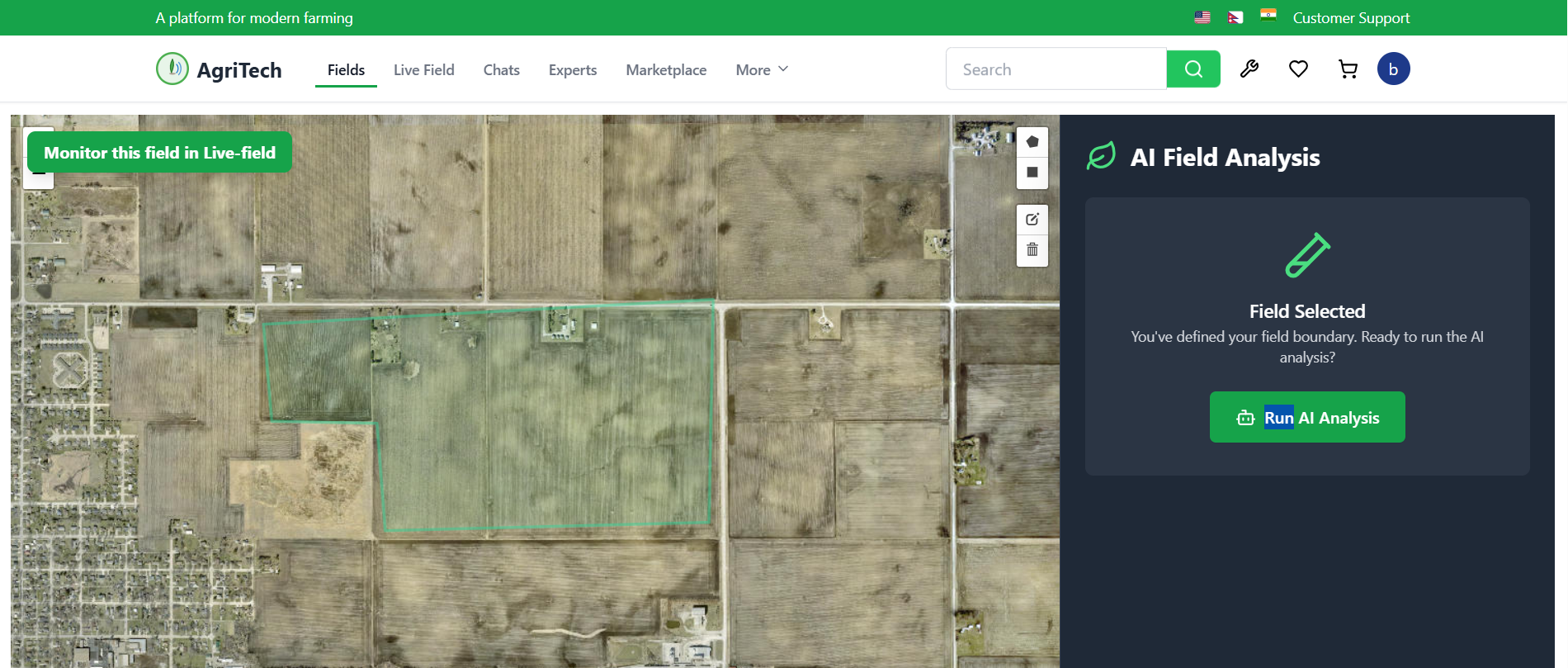Open the Marketplace tab
The image size is (1568, 668).
[666, 70]
